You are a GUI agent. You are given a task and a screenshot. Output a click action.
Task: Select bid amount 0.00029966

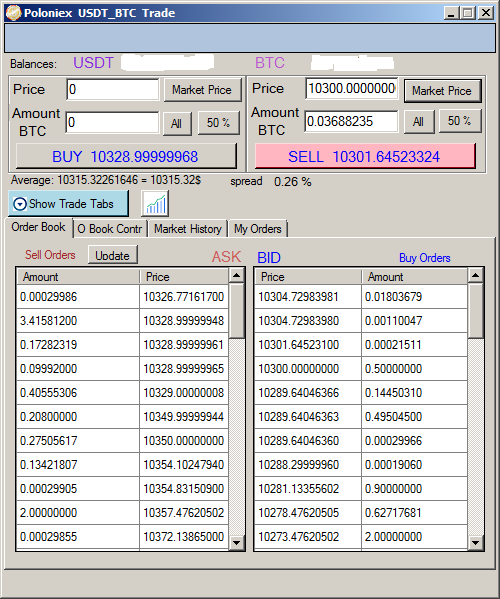[x=414, y=441]
